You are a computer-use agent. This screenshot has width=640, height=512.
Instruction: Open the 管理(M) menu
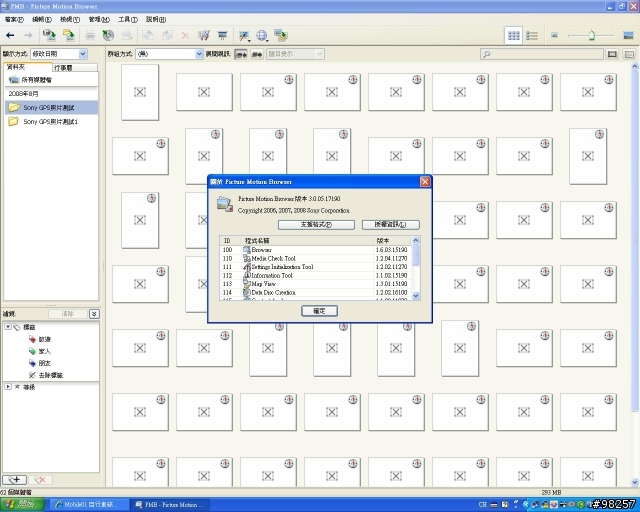(x=99, y=19)
